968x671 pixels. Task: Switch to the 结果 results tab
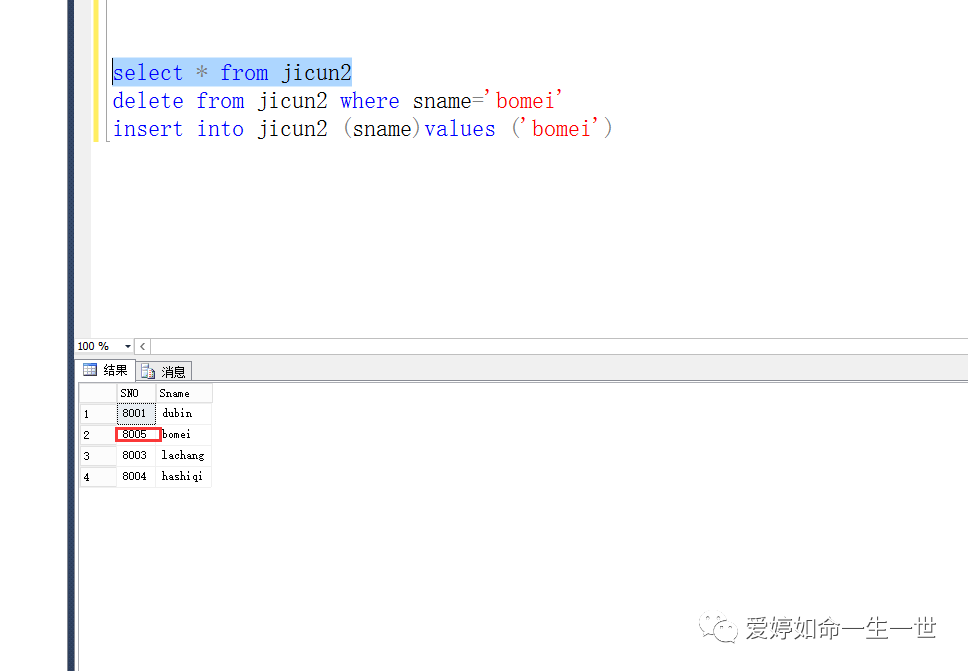pyautogui.click(x=106, y=370)
